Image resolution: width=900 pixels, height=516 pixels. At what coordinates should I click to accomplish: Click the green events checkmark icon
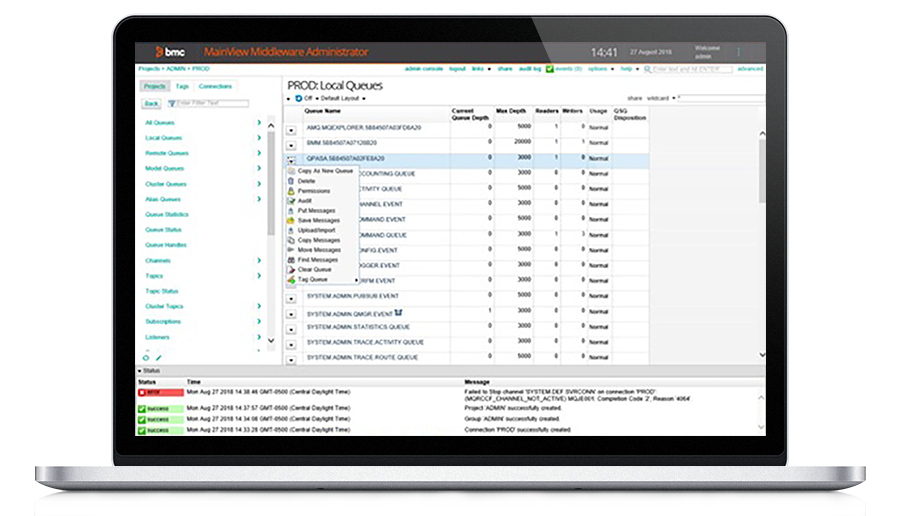[551, 69]
